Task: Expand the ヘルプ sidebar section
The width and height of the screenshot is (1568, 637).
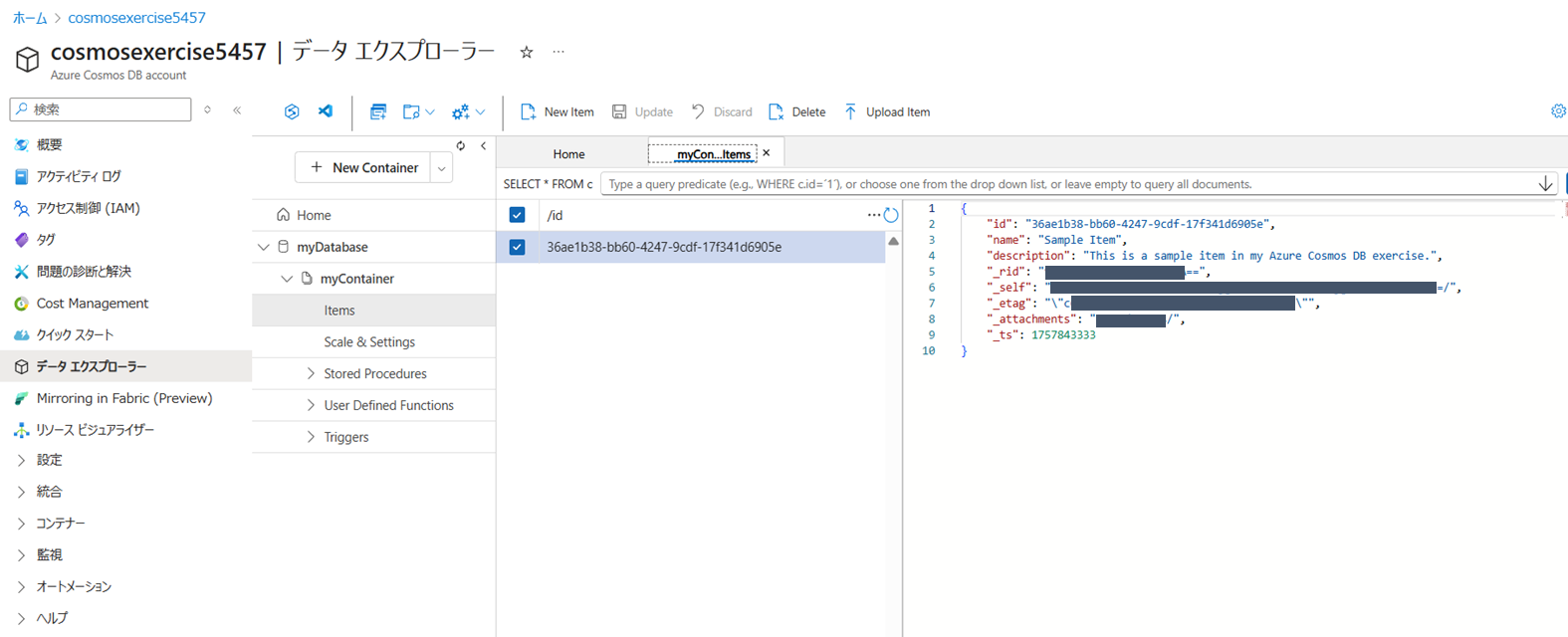Action: [x=22, y=618]
